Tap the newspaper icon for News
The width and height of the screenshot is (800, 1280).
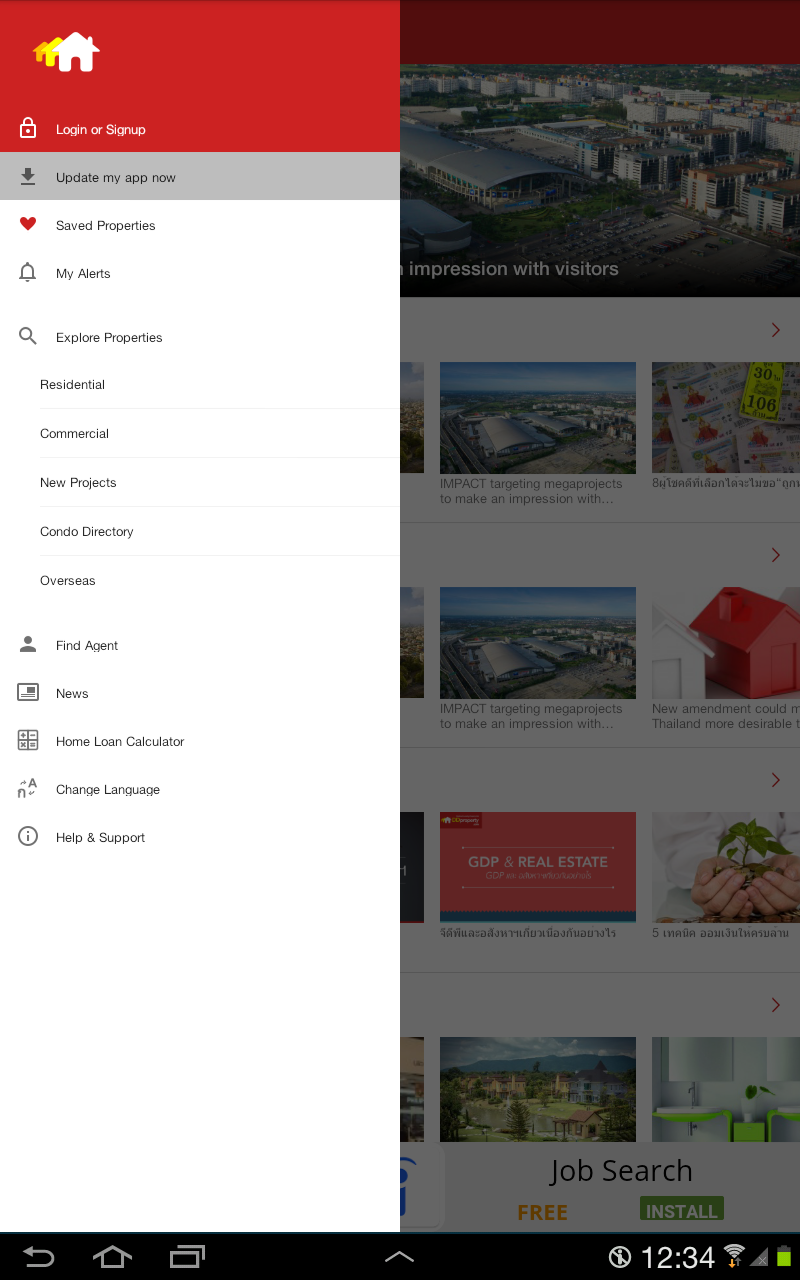pyautogui.click(x=28, y=692)
